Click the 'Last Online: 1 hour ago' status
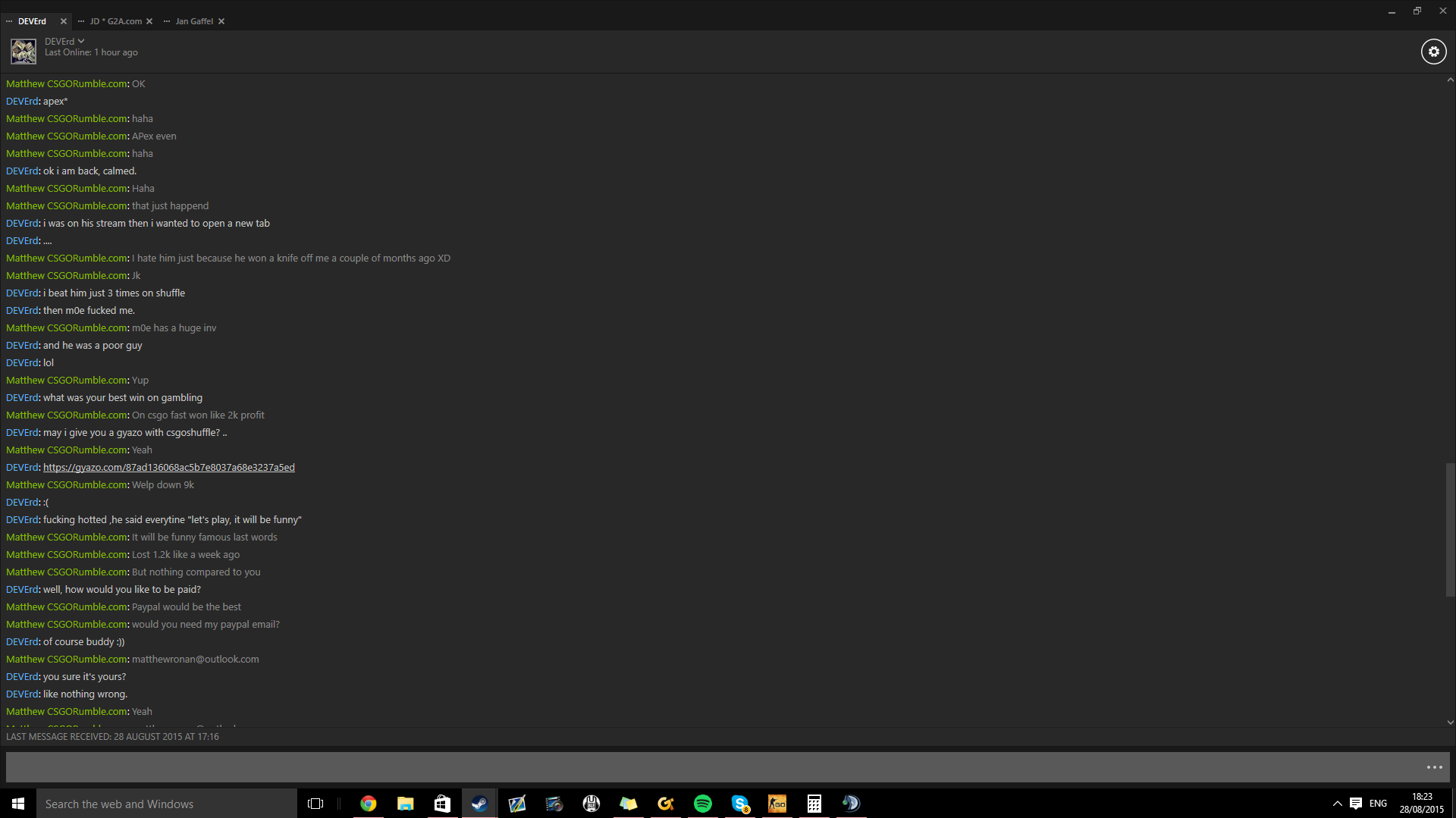Screen dimensions: 1456x818 point(91,53)
